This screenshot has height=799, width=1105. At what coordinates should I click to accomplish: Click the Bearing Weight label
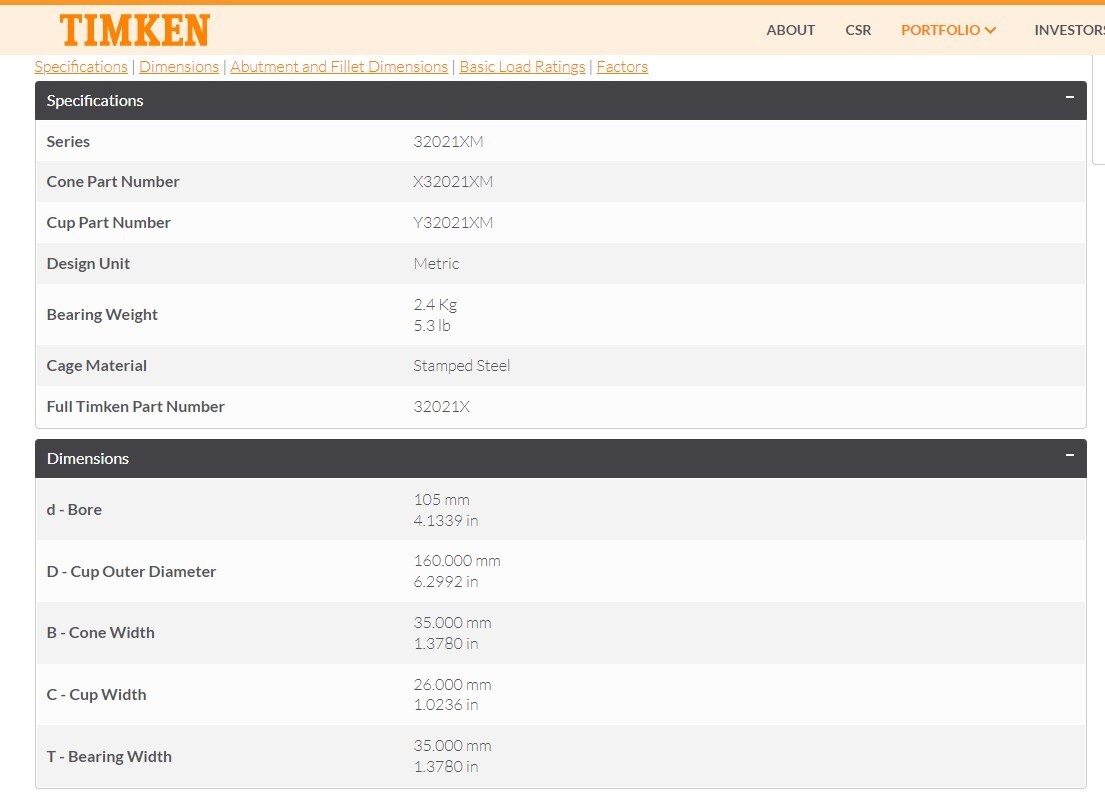pos(102,315)
